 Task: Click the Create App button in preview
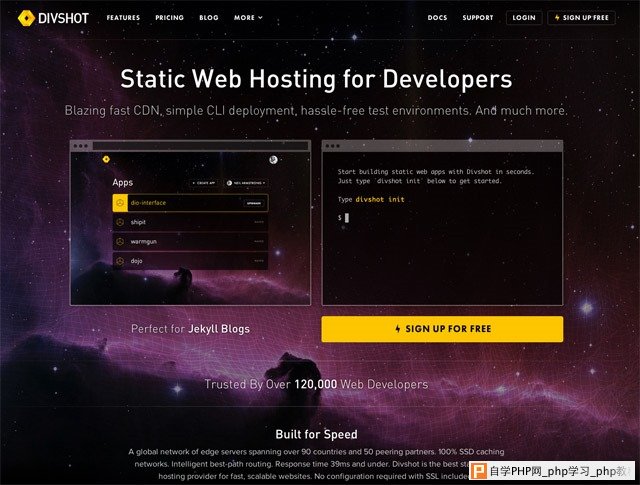[x=204, y=183]
